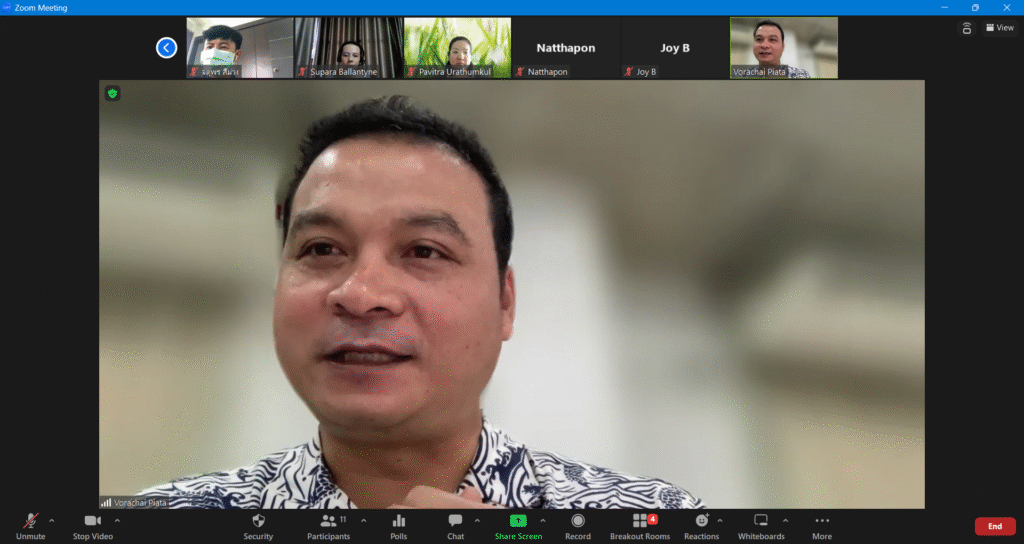Select Supara Ballantyne's video thumbnail
The height and width of the screenshot is (544, 1024).
[x=349, y=47]
